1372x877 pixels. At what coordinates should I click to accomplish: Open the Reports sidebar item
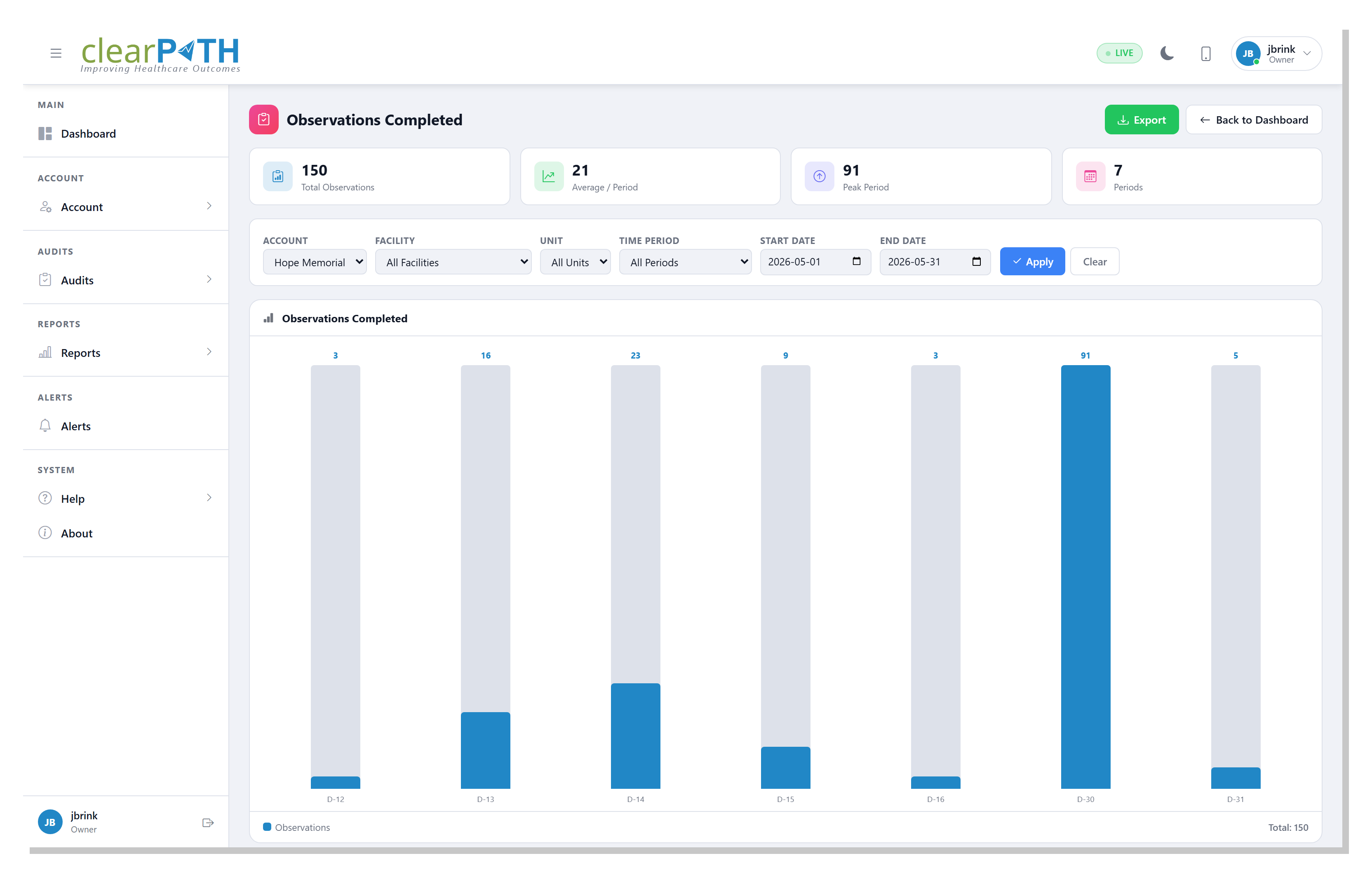(x=125, y=352)
